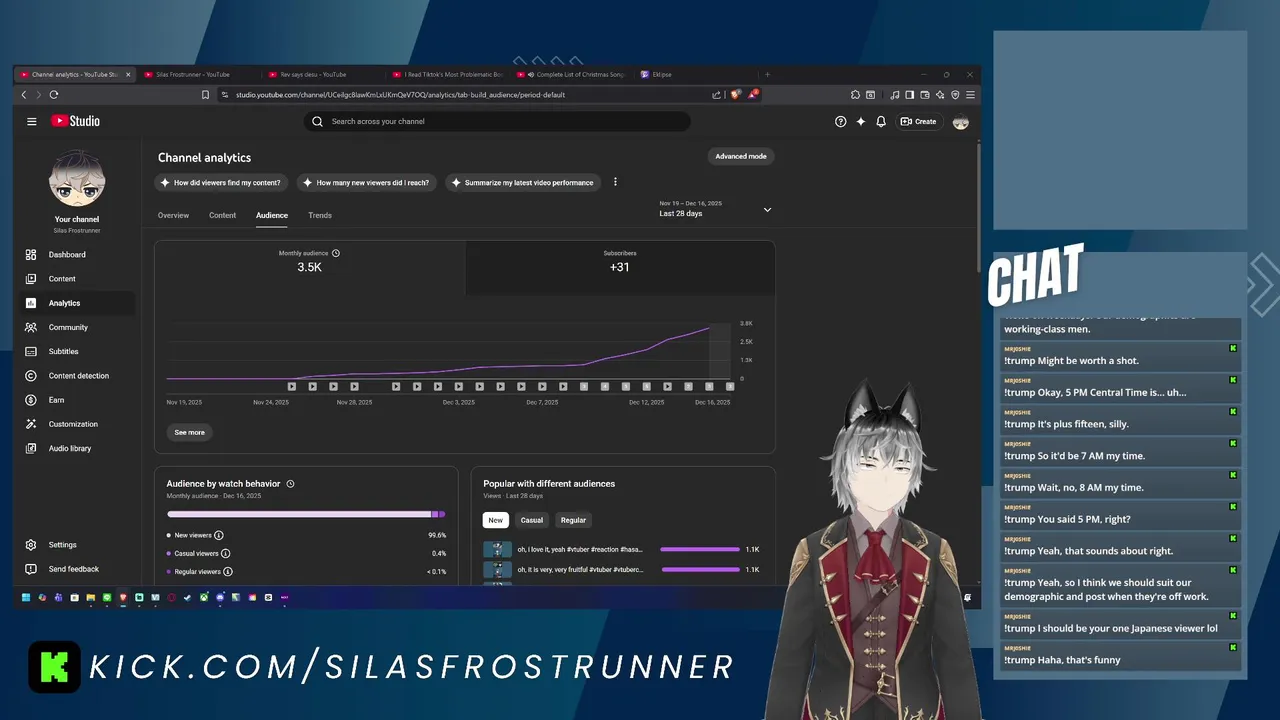1280x720 pixels.
Task: Bookmark this page using the bookmark icon
Action: [x=205, y=95]
